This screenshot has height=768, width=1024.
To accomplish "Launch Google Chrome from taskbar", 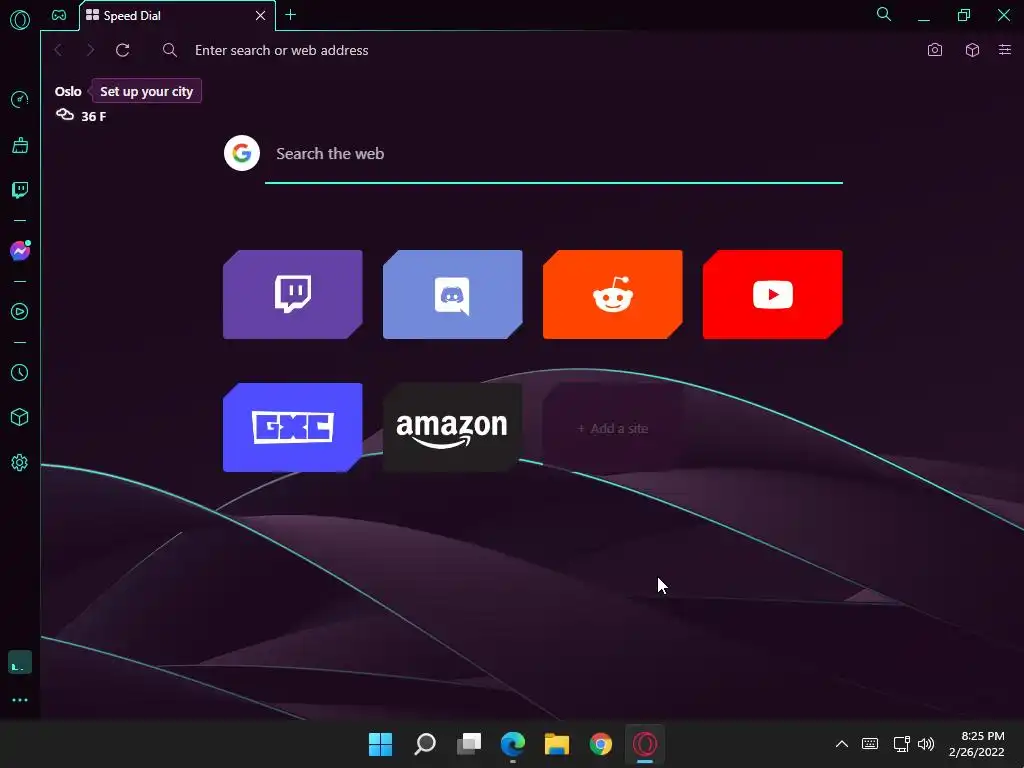I will pos(601,744).
